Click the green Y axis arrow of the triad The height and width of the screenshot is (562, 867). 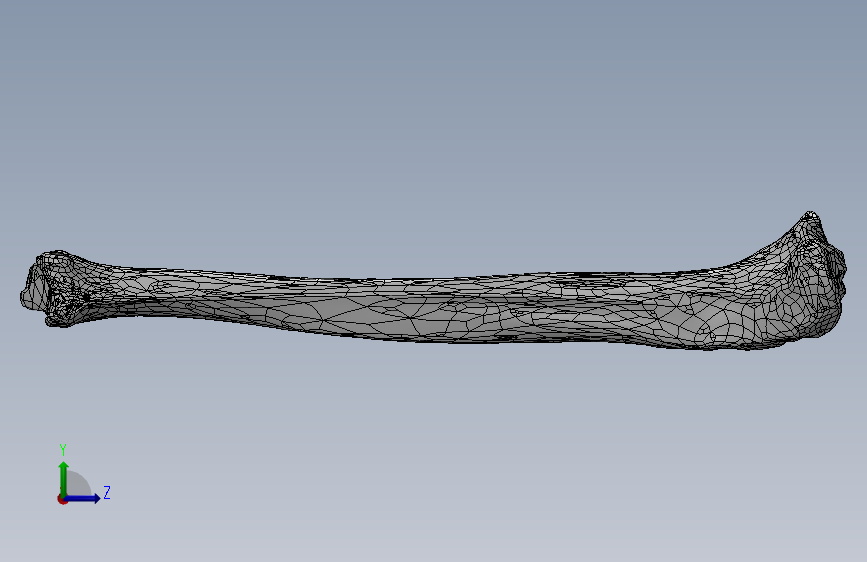point(64,479)
